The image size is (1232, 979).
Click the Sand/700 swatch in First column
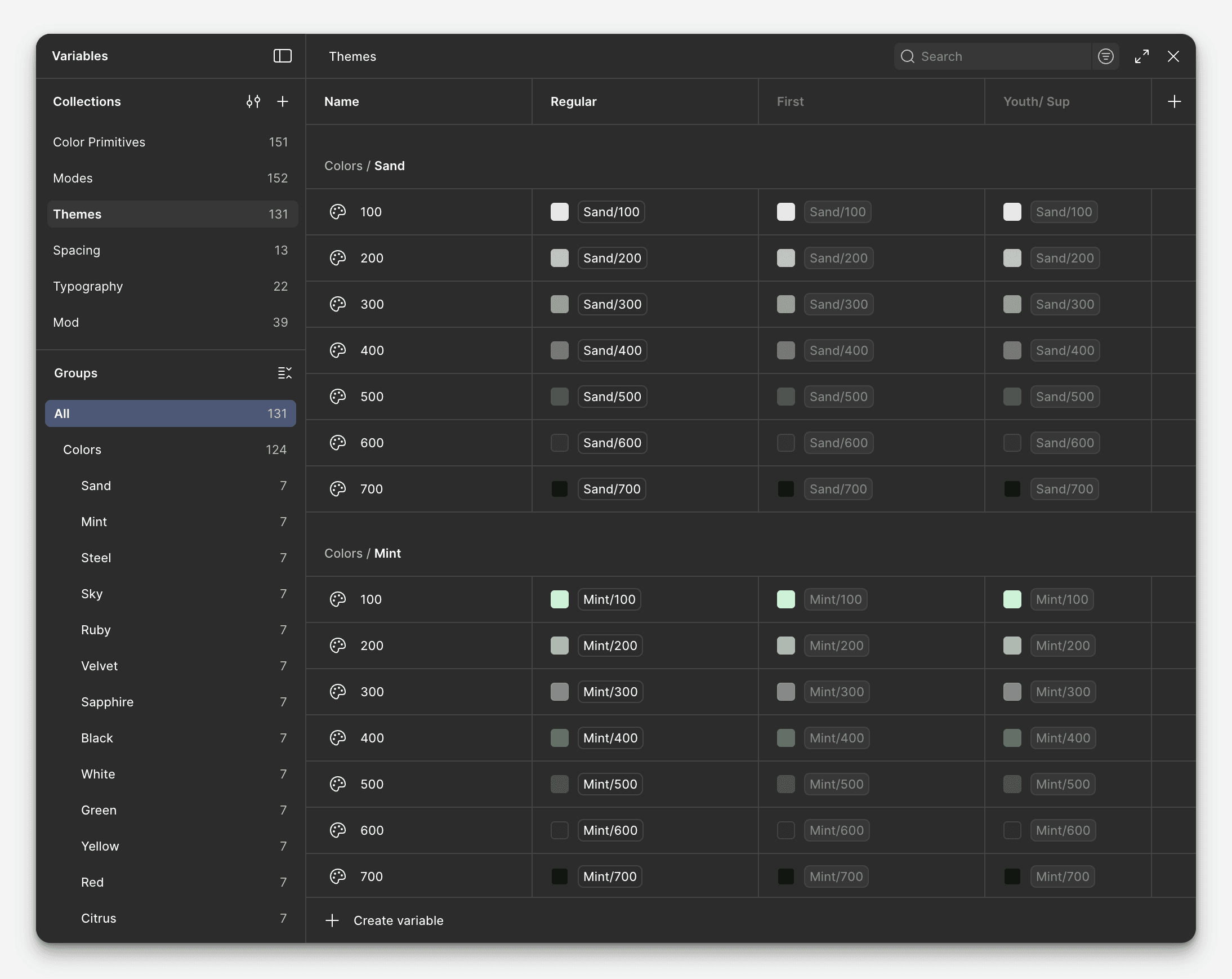point(785,488)
